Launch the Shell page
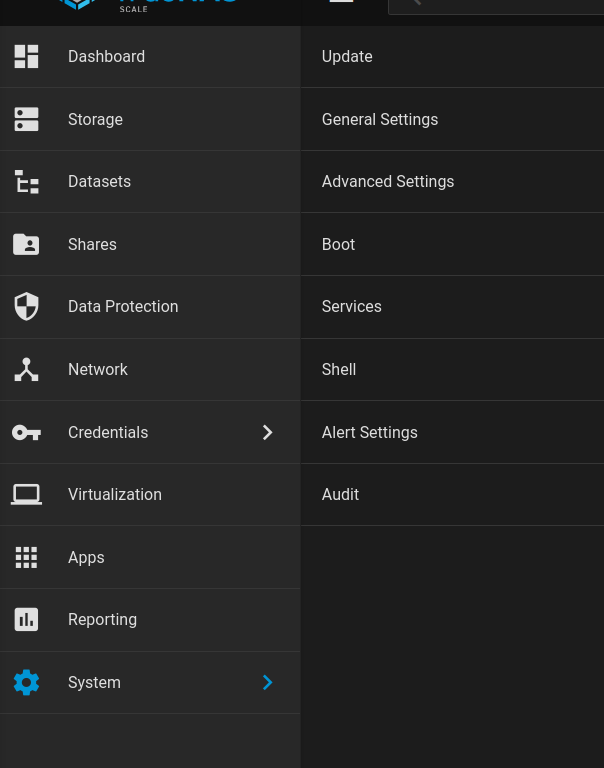 (339, 369)
